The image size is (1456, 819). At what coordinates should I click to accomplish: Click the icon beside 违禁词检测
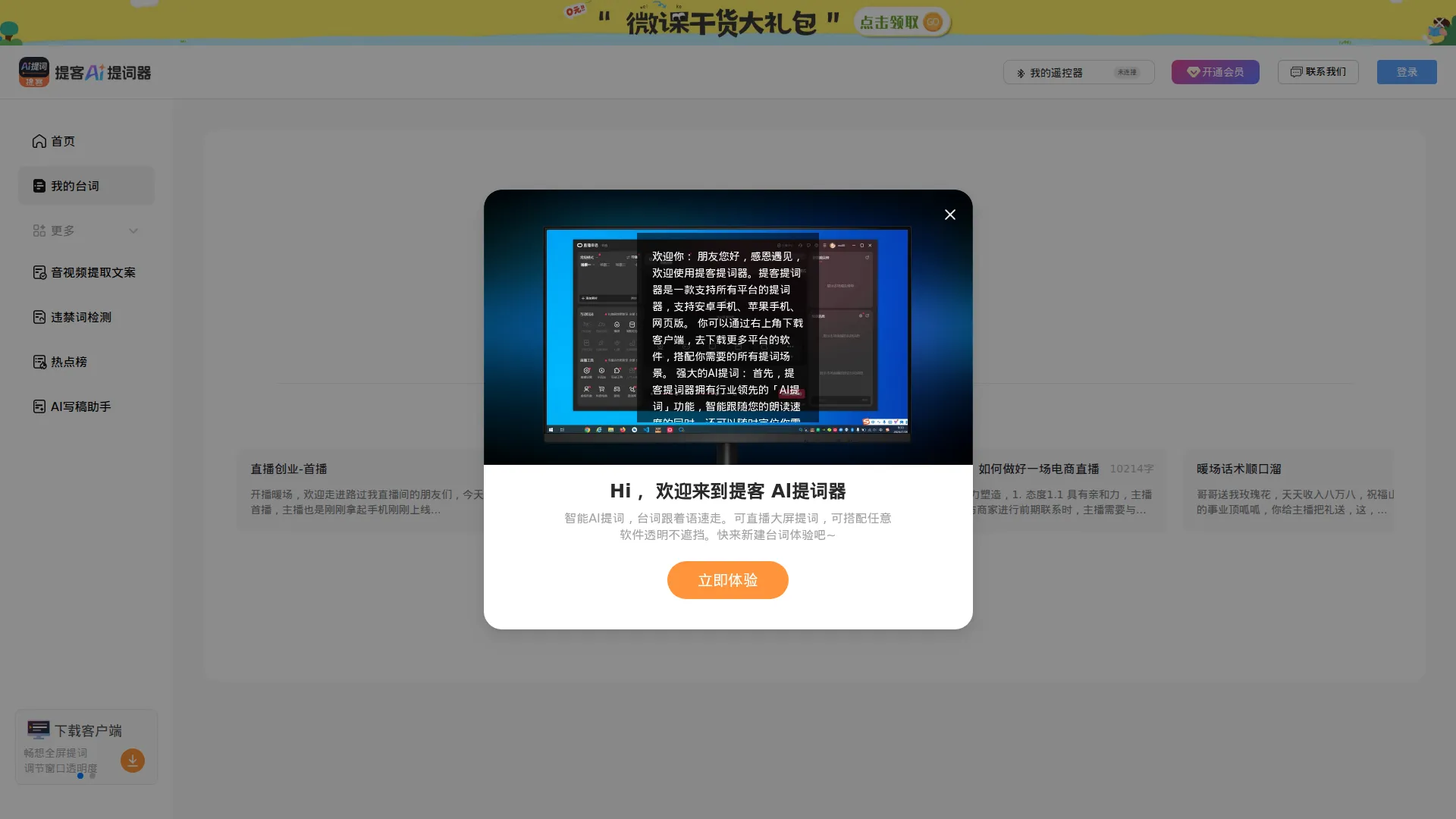pyautogui.click(x=39, y=317)
